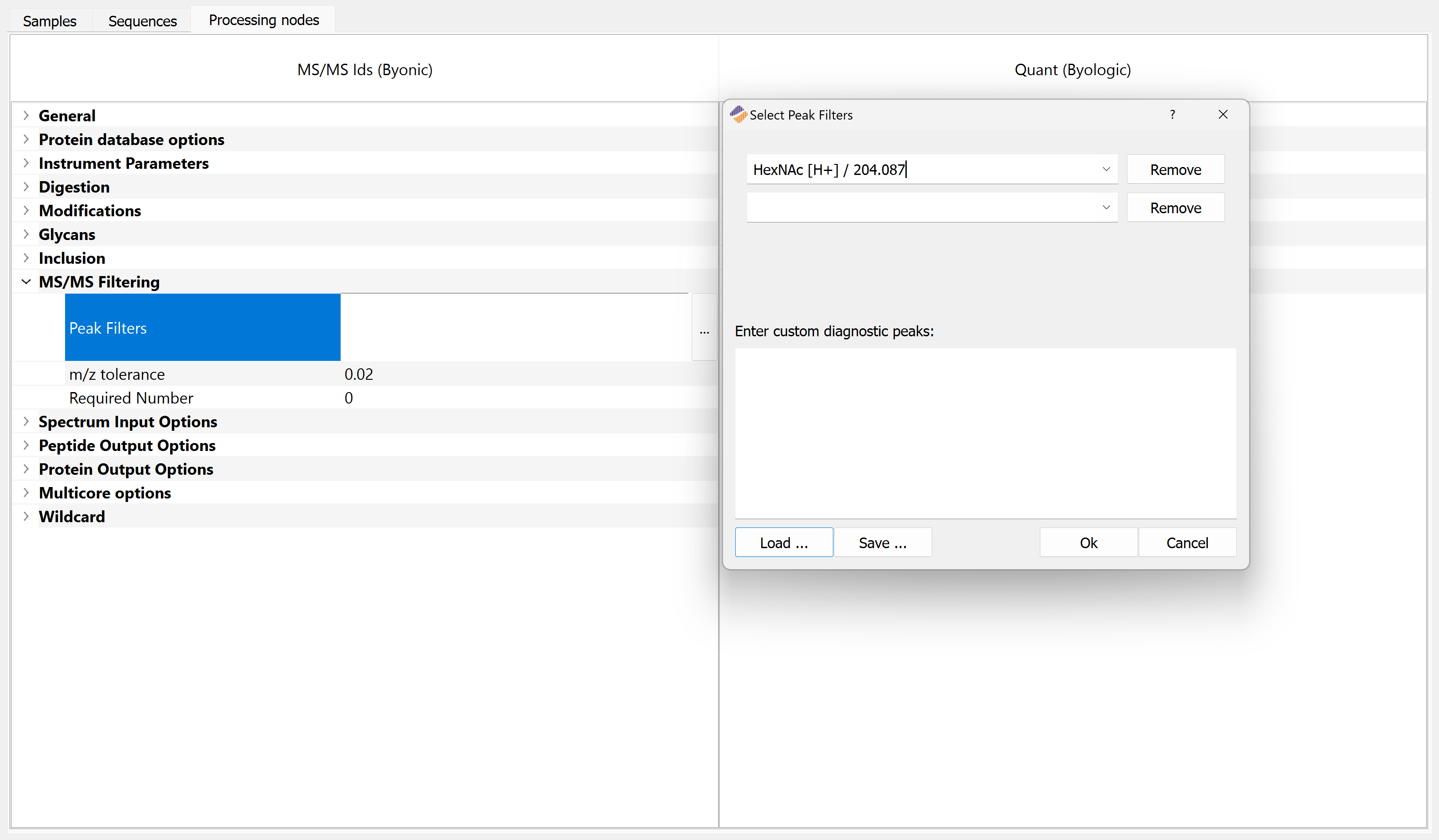Click the Required Number value 0
The image size is (1439, 840).
[x=349, y=398]
